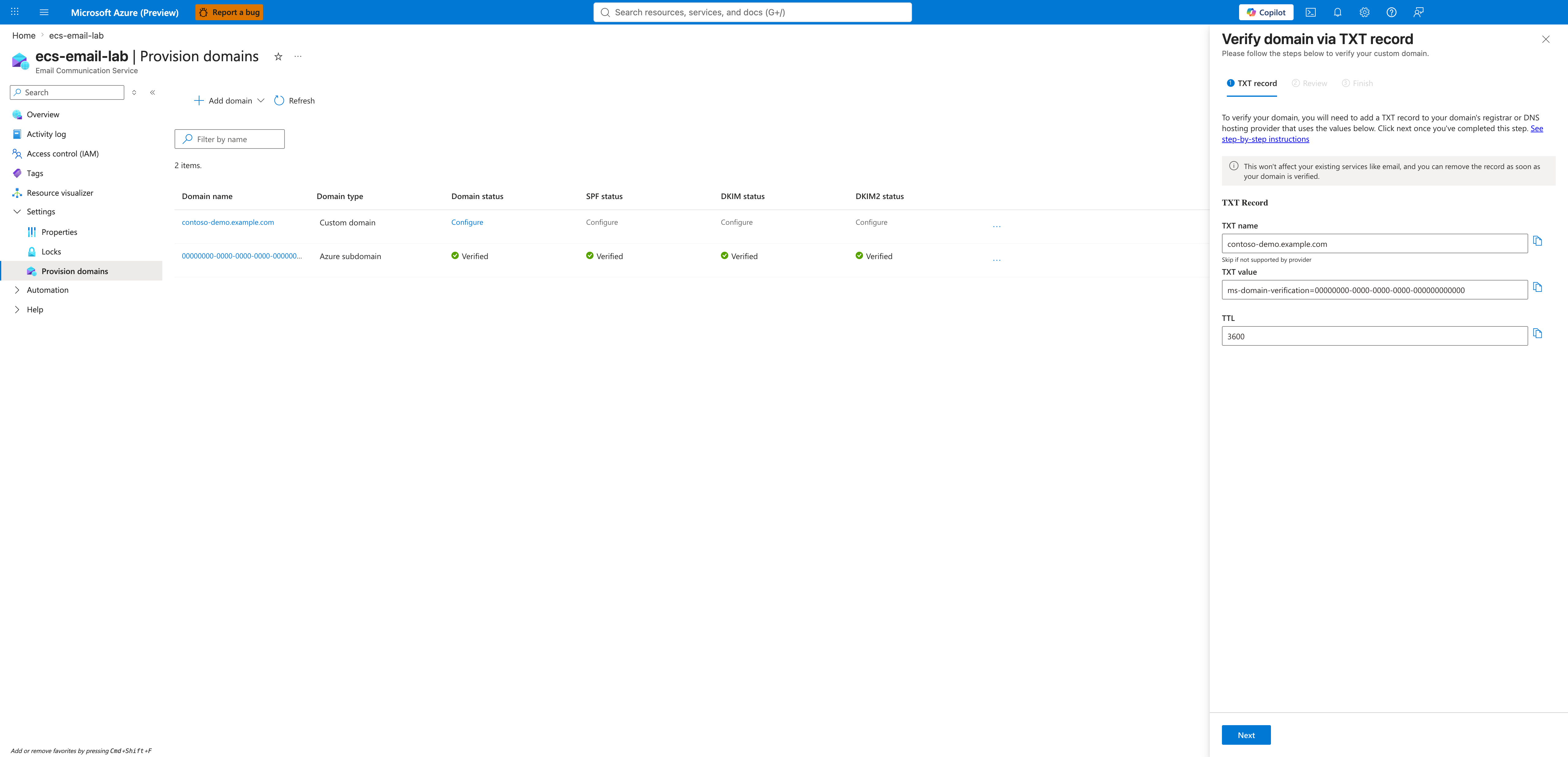Favorite ecs-email-lab with the star icon
1568x757 pixels.
click(278, 57)
